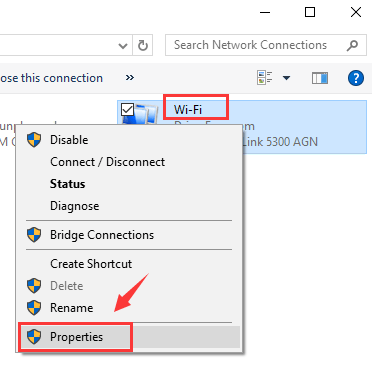This screenshot has width=372, height=381.
Task: Open the view options dropdown arrow
Action: click(286, 78)
